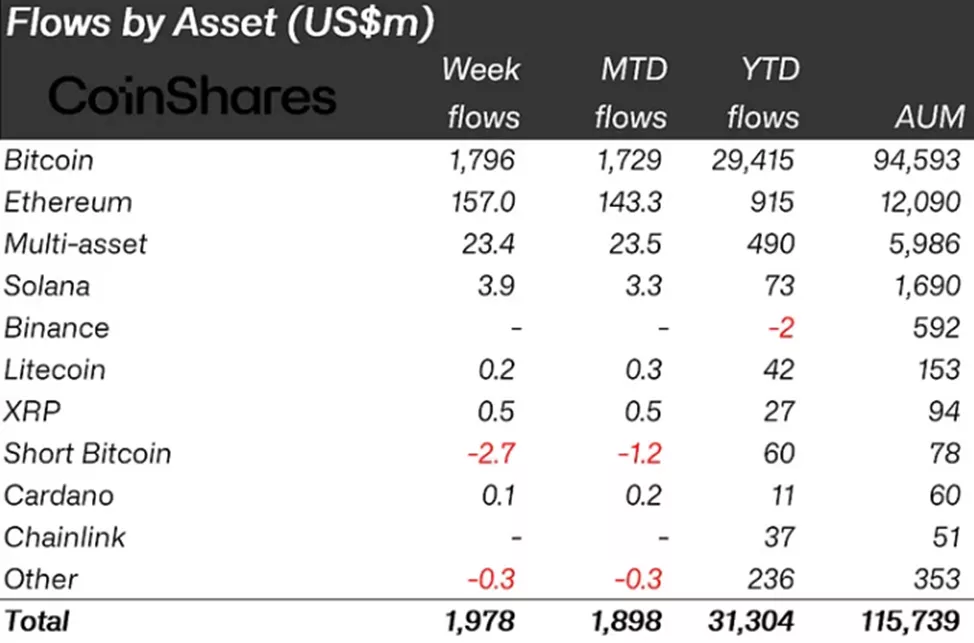
Task: Click the AUM column header
Action: [x=929, y=117]
